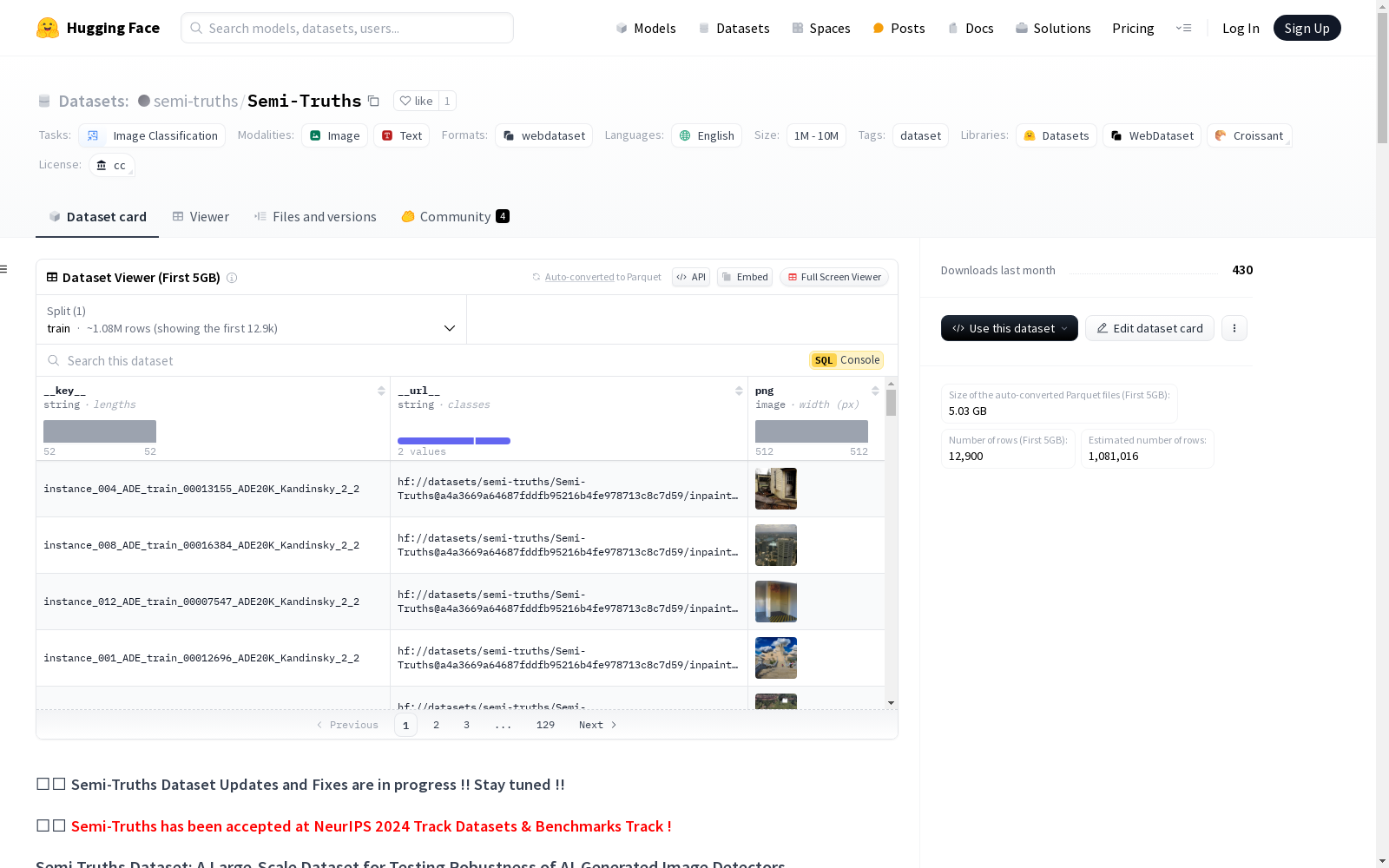Open Full Screen Viewer
Viewport: 1389px width, 868px height.
point(834,277)
